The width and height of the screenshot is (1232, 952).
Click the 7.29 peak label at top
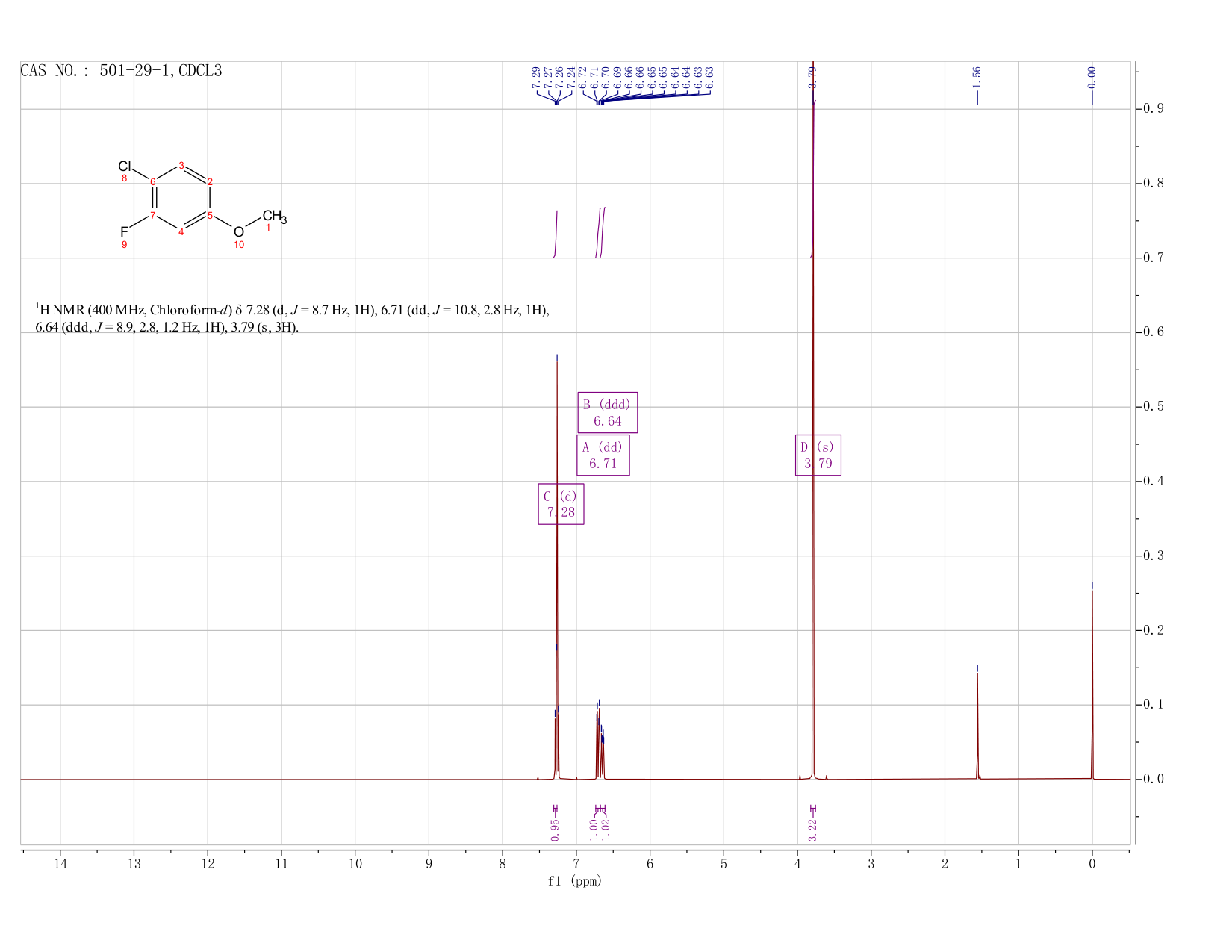(x=535, y=77)
